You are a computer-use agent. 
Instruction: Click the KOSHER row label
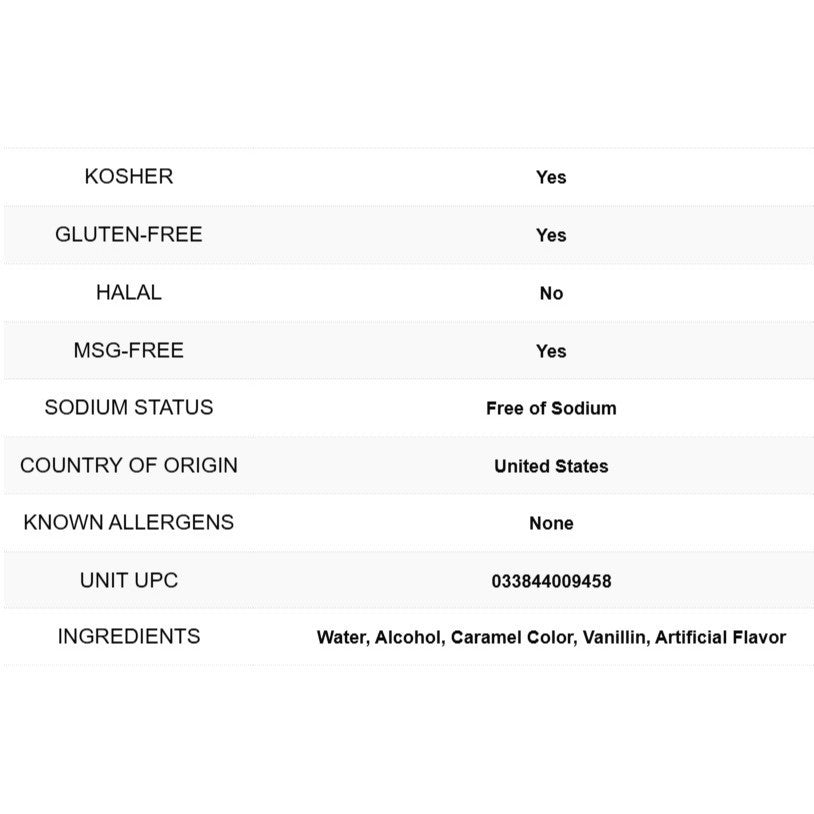click(128, 177)
